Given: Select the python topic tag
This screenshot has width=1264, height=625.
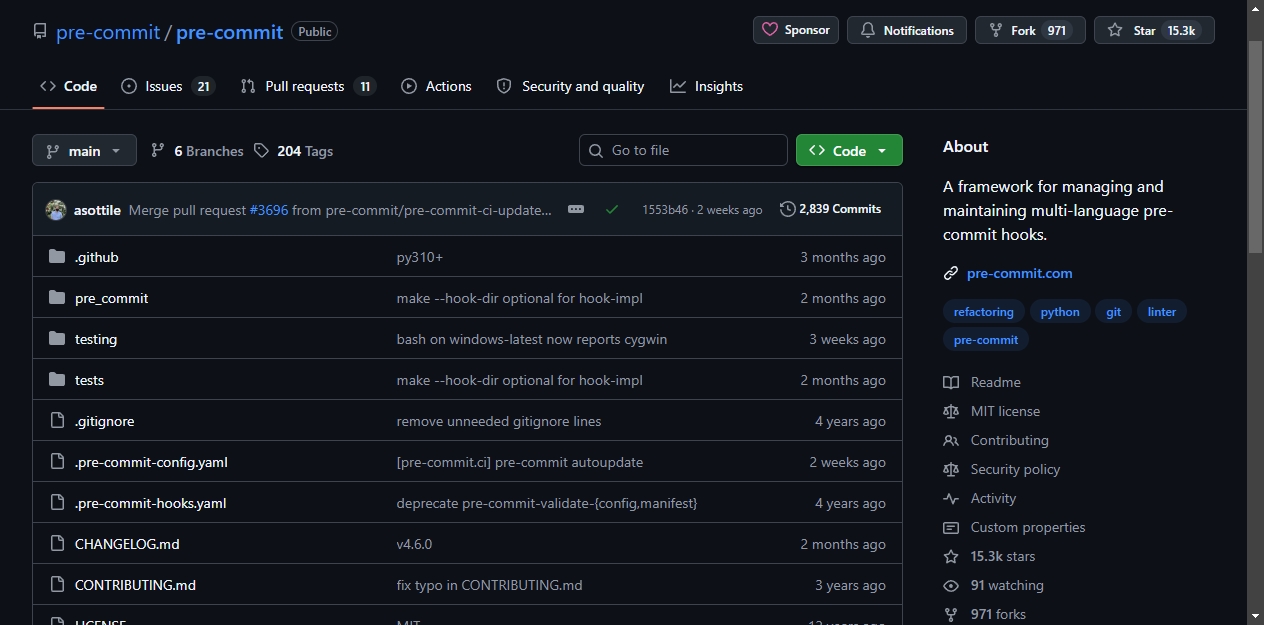Looking at the screenshot, I should 1060,312.
